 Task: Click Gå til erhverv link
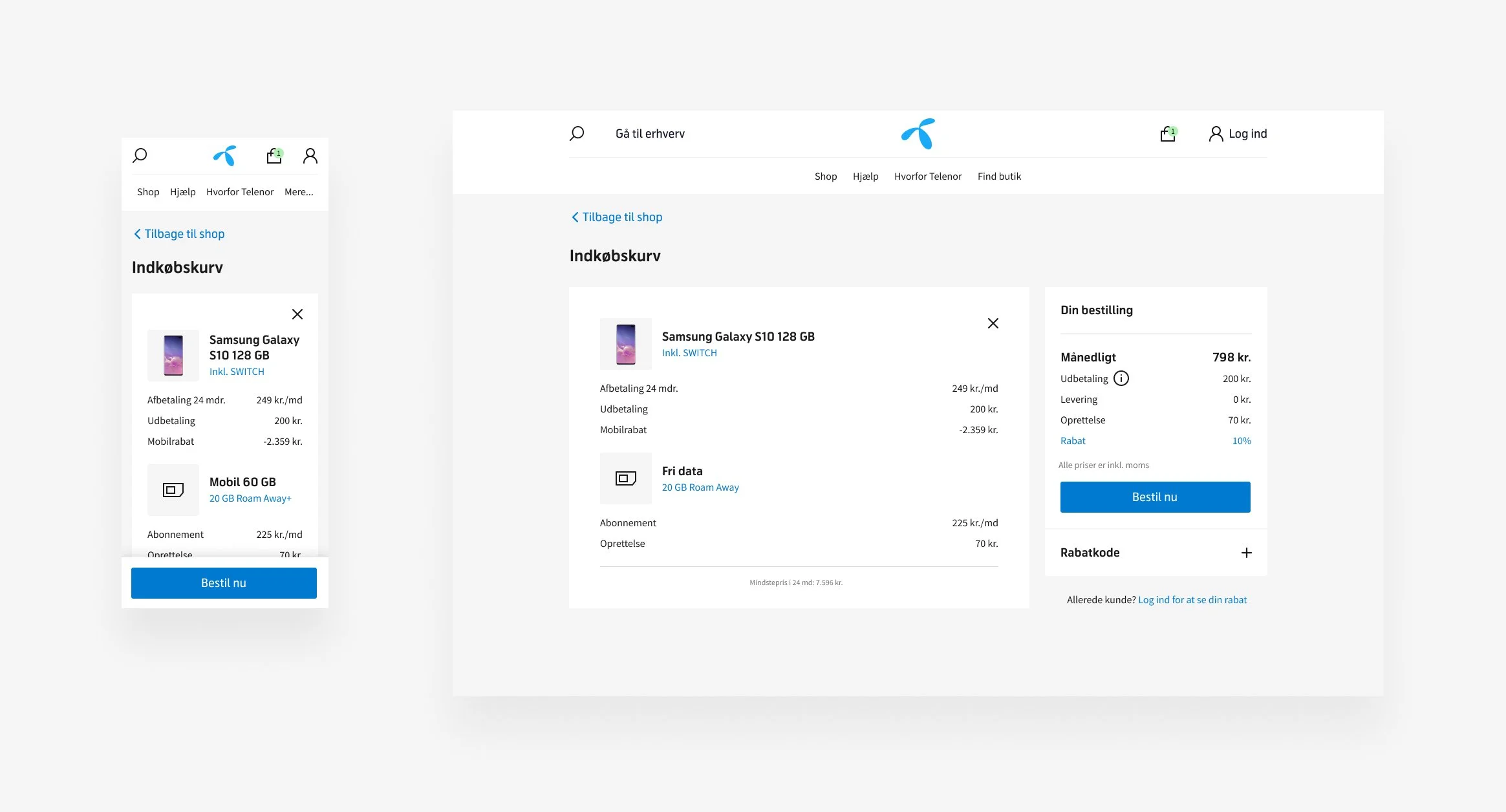(650, 134)
